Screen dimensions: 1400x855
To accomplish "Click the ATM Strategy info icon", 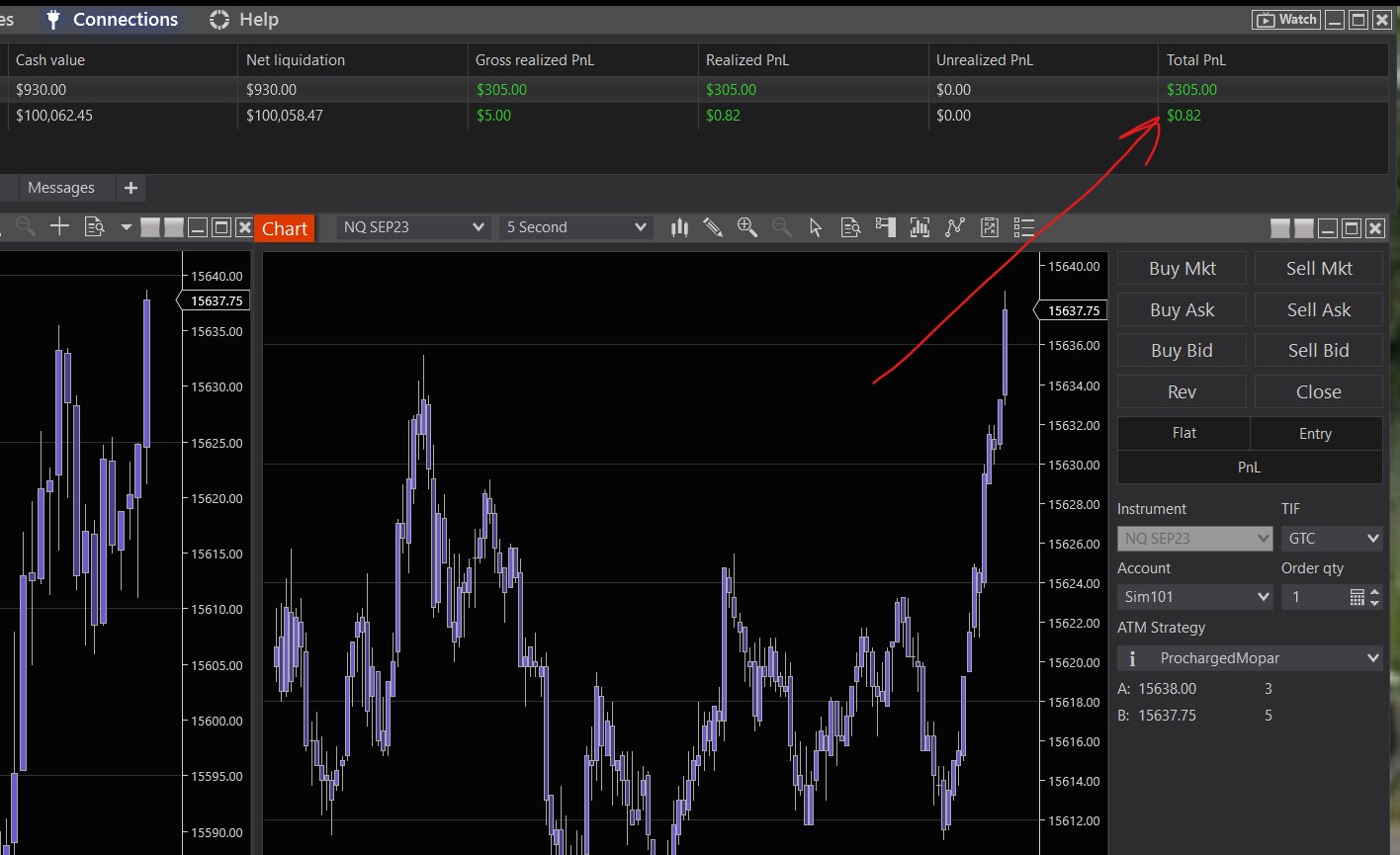I will [1132, 658].
